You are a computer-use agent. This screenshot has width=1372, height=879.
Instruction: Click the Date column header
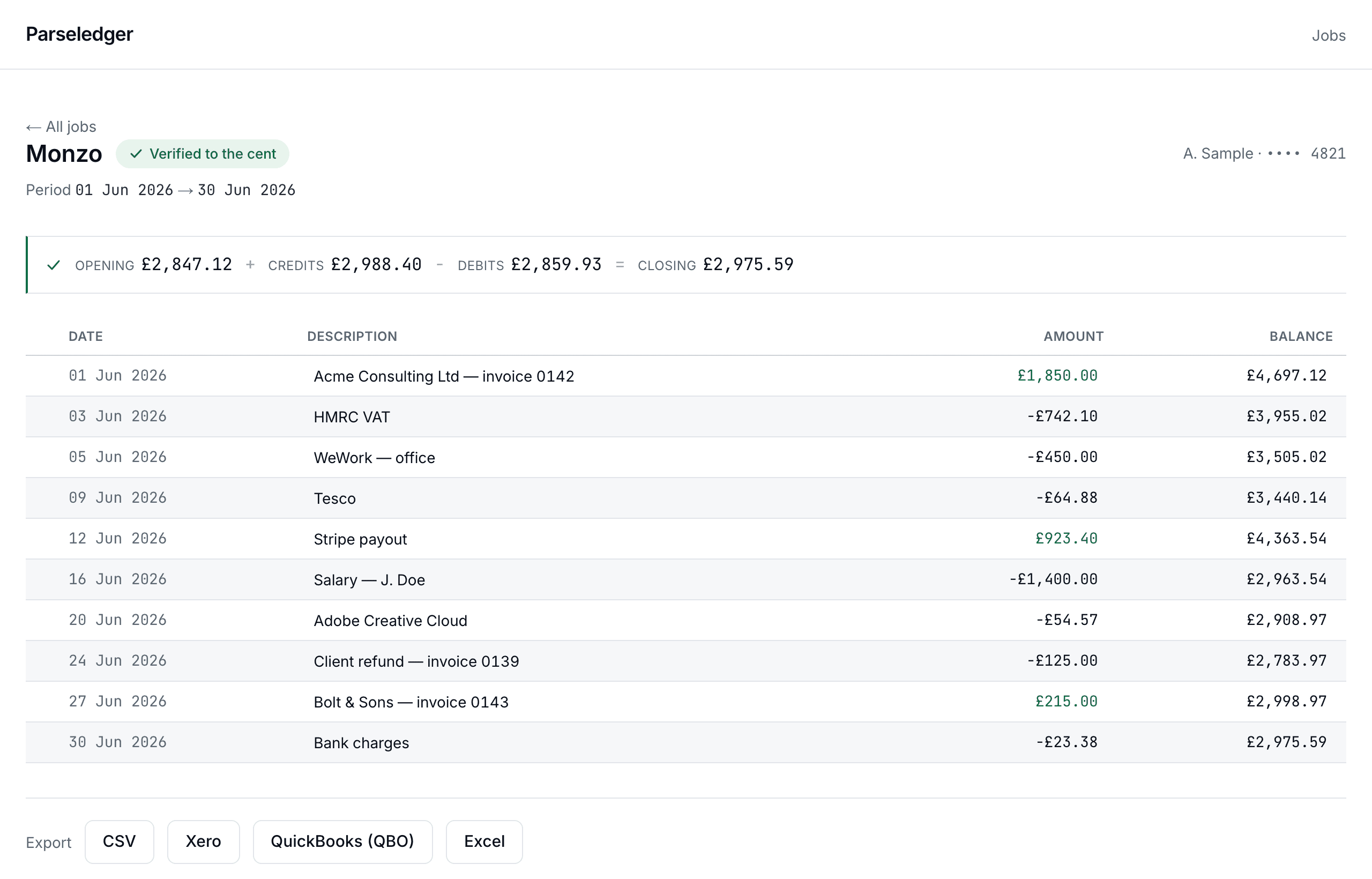click(x=86, y=336)
